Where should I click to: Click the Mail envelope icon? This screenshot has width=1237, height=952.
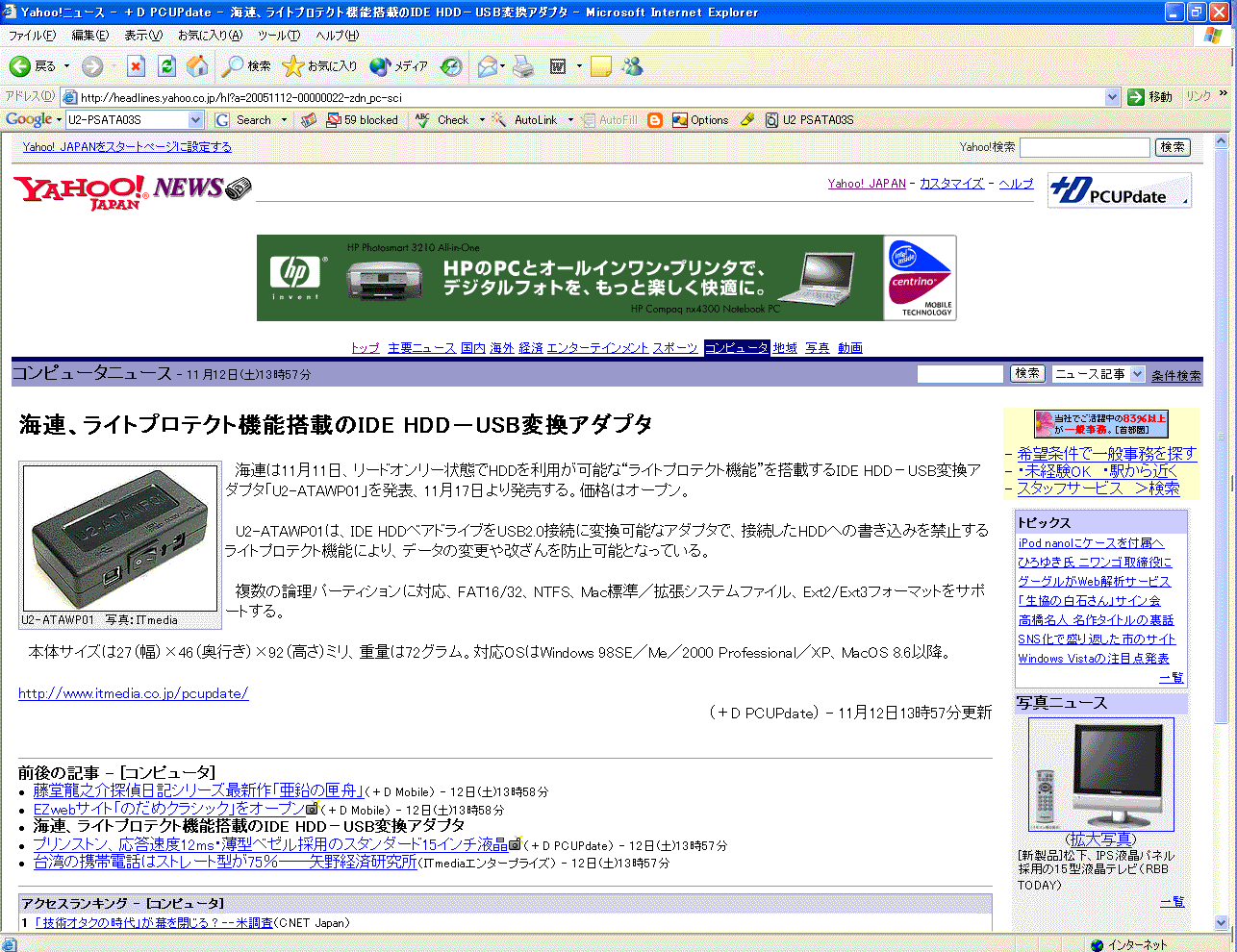point(488,66)
